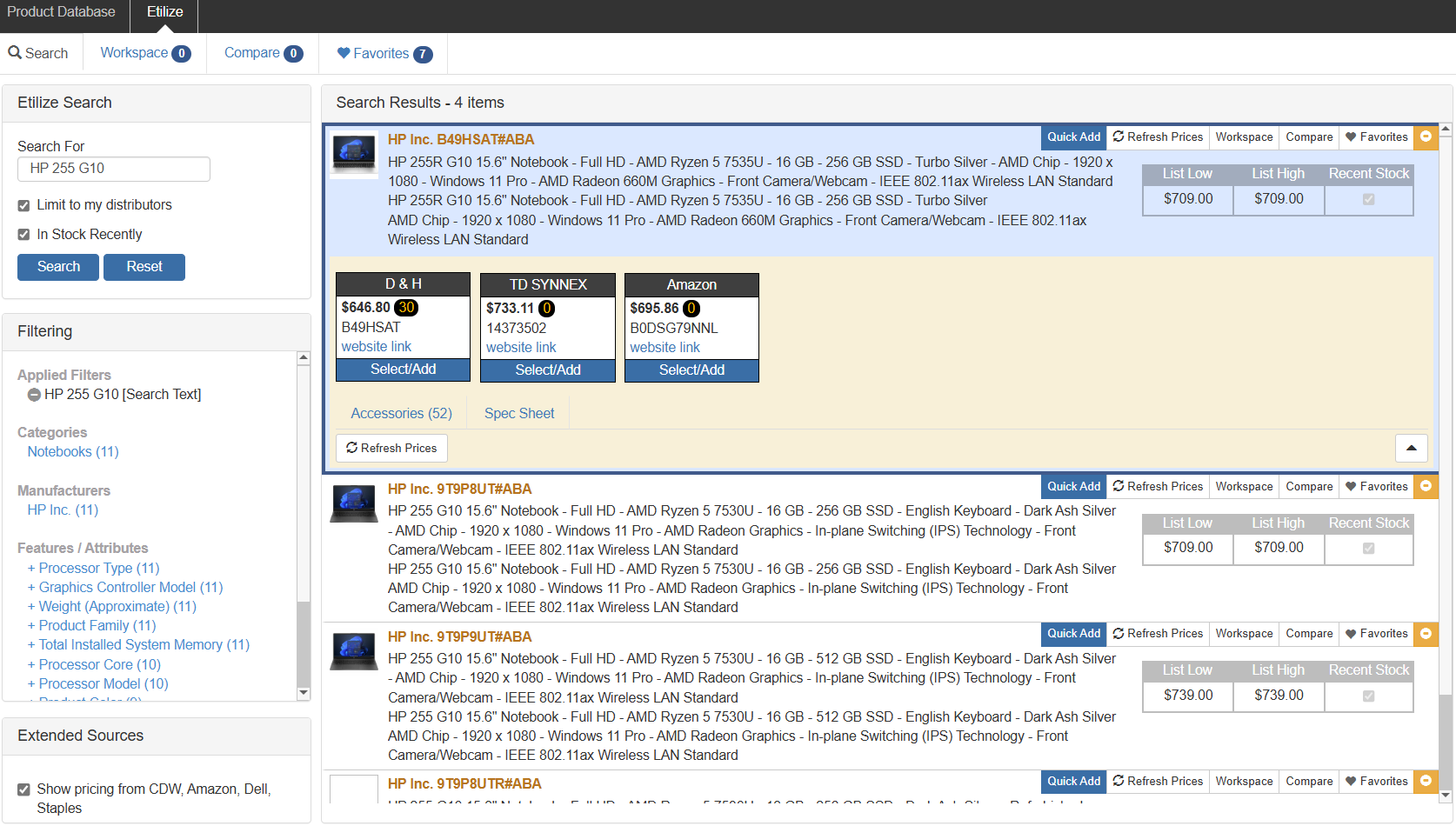This screenshot has width=1456, height=826.
Task: Switch to the Spec Sheet tab
Action: point(518,414)
